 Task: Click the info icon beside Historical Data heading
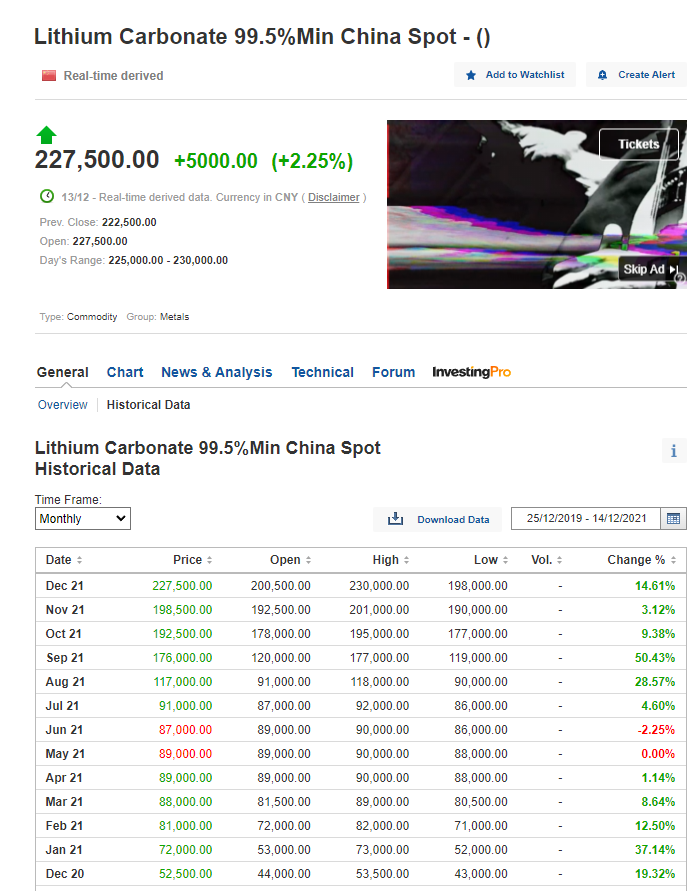[674, 451]
